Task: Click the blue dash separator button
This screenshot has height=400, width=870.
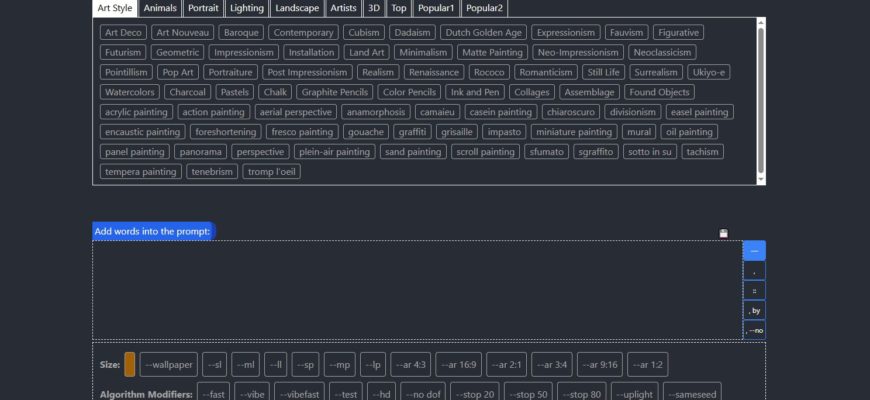Action: 754,251
